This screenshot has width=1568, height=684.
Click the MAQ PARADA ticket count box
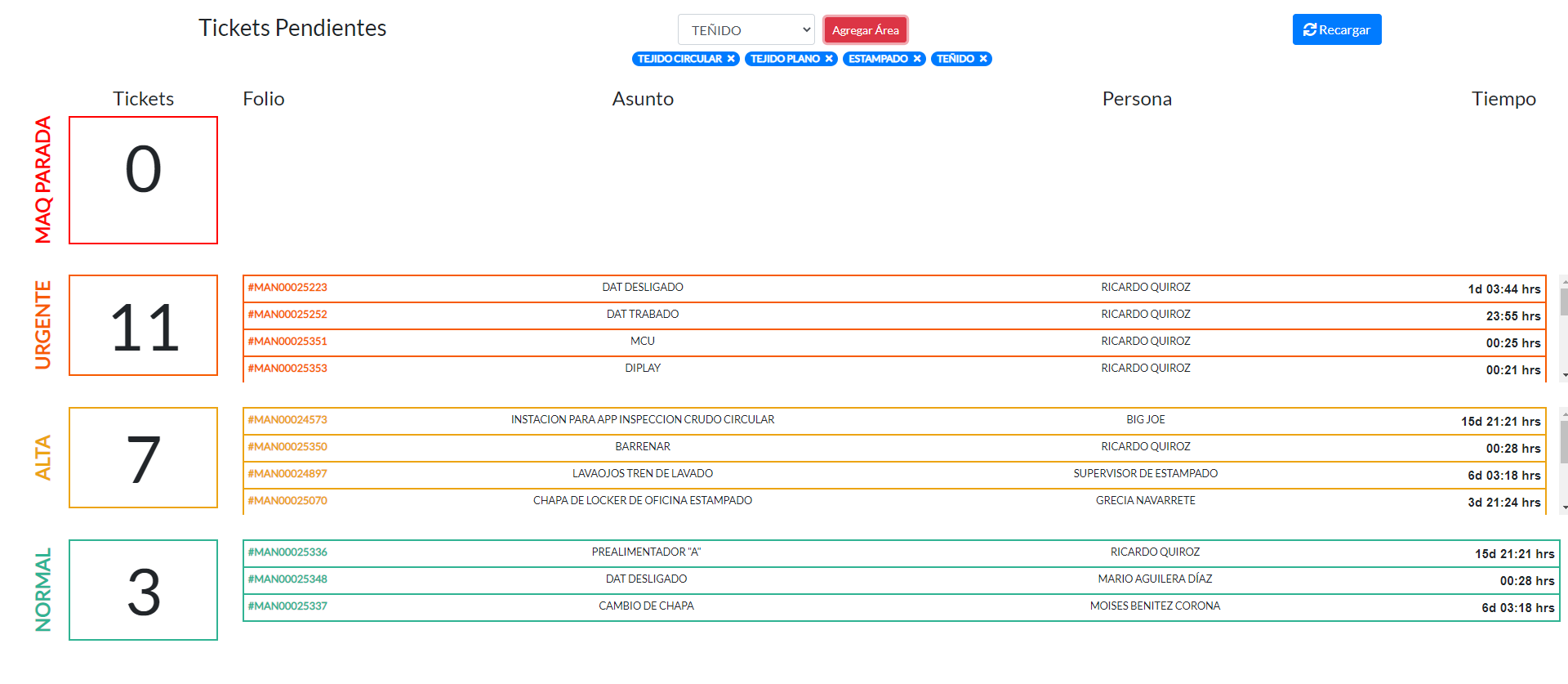tap(144, 180)
